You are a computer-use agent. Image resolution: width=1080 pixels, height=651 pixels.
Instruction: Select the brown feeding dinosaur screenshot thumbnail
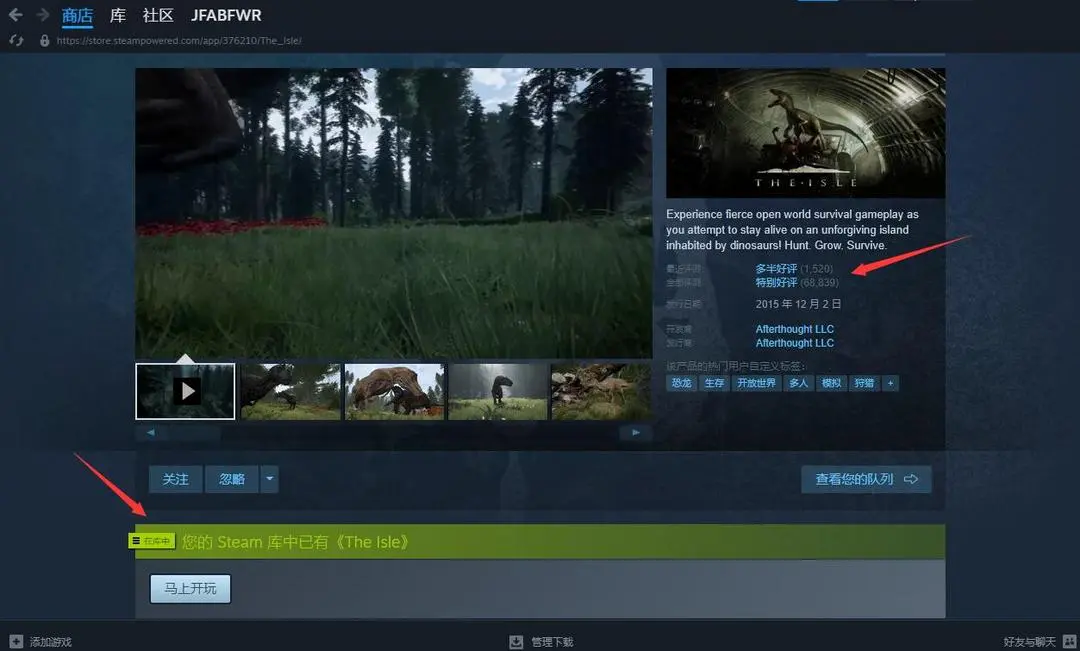(x=395, y=391)
